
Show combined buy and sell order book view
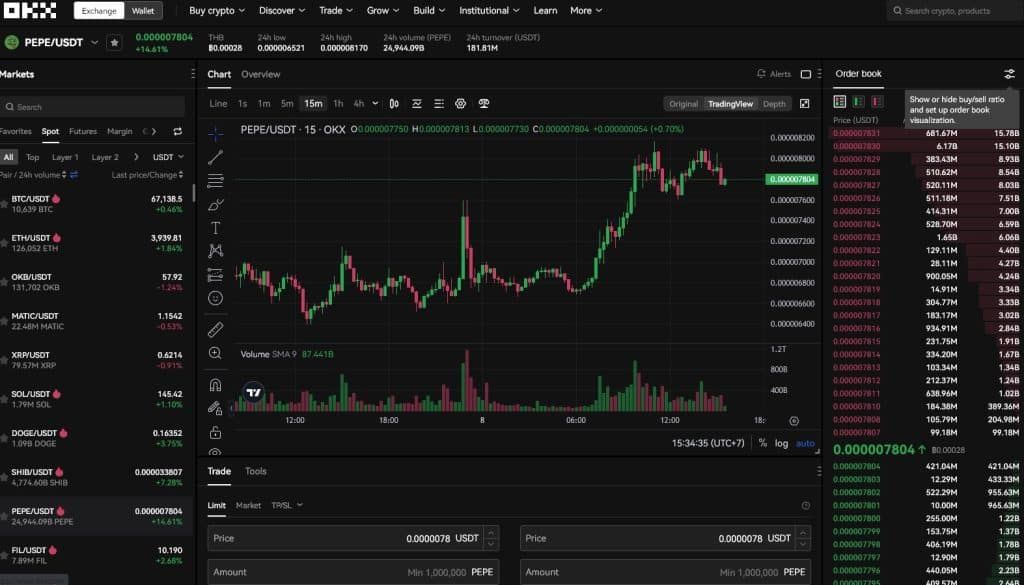click(x=840, y=102)
